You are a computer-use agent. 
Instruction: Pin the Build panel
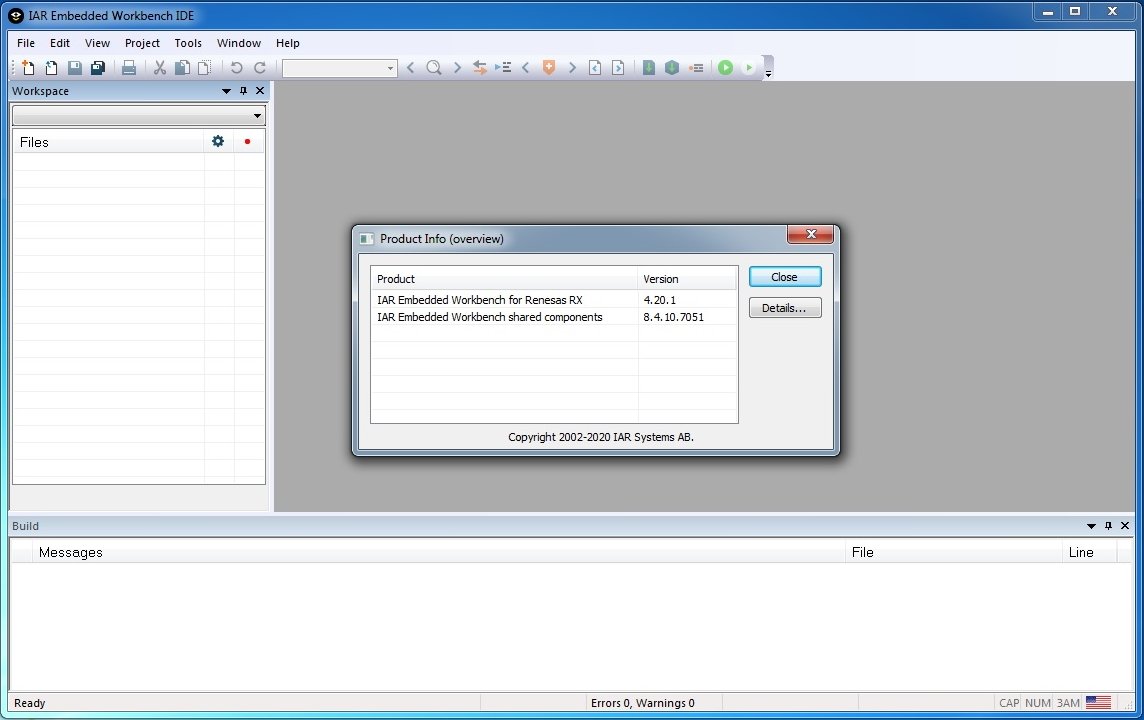tap(1108, 526)
